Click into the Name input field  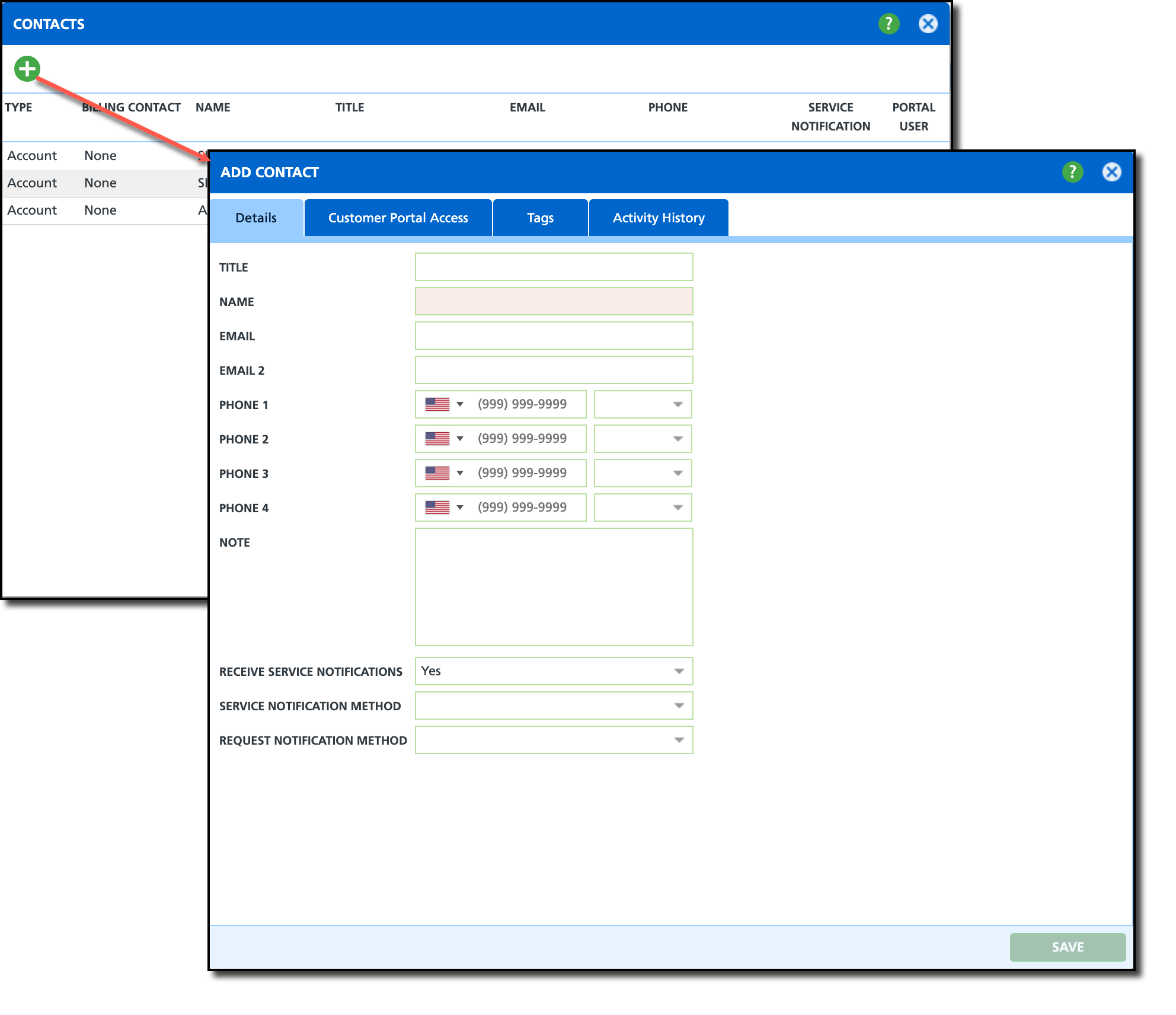click(554, 301)
